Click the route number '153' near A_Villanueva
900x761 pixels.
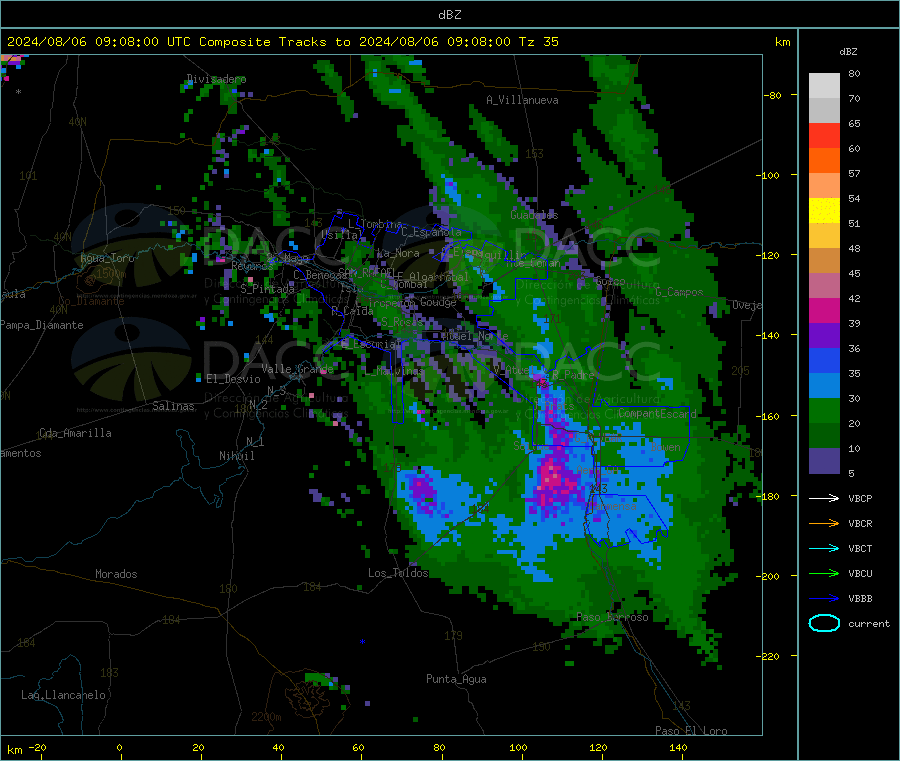(x=534, y=153)
